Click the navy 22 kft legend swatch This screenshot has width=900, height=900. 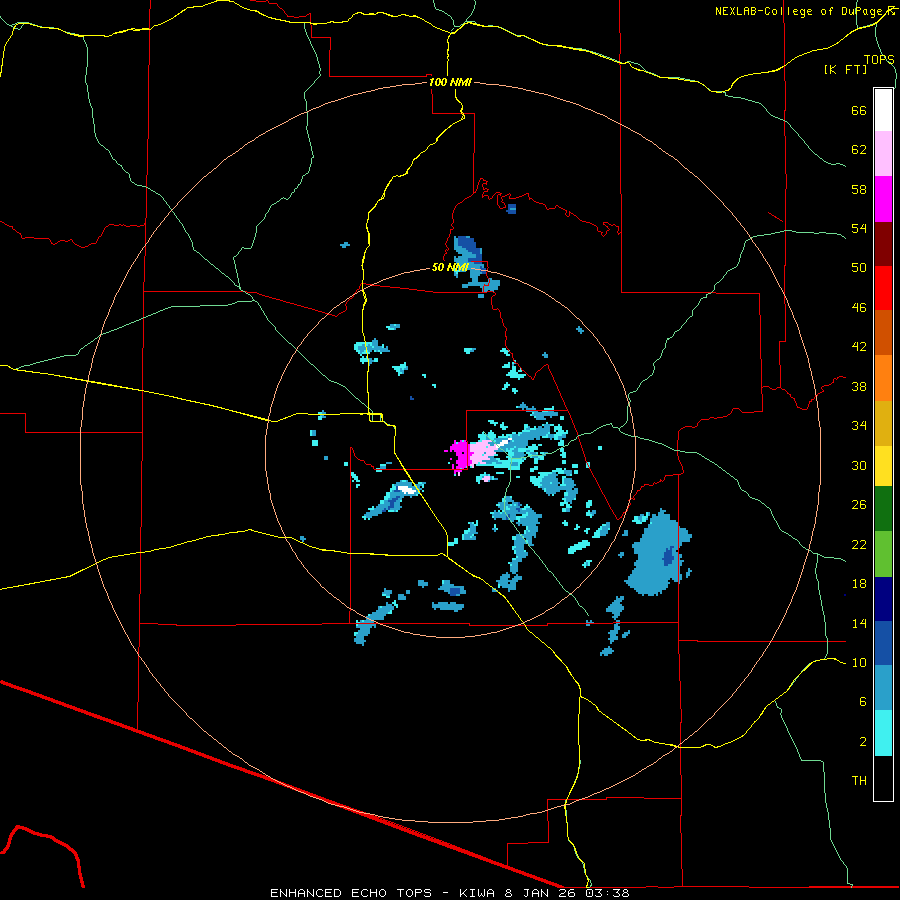coord(883,599)
